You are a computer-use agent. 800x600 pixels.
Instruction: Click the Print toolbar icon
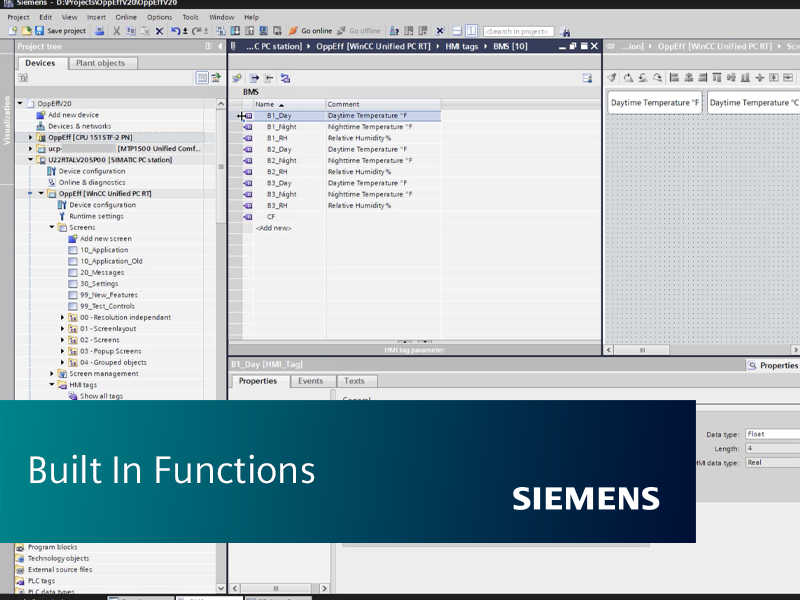[100, 31]
